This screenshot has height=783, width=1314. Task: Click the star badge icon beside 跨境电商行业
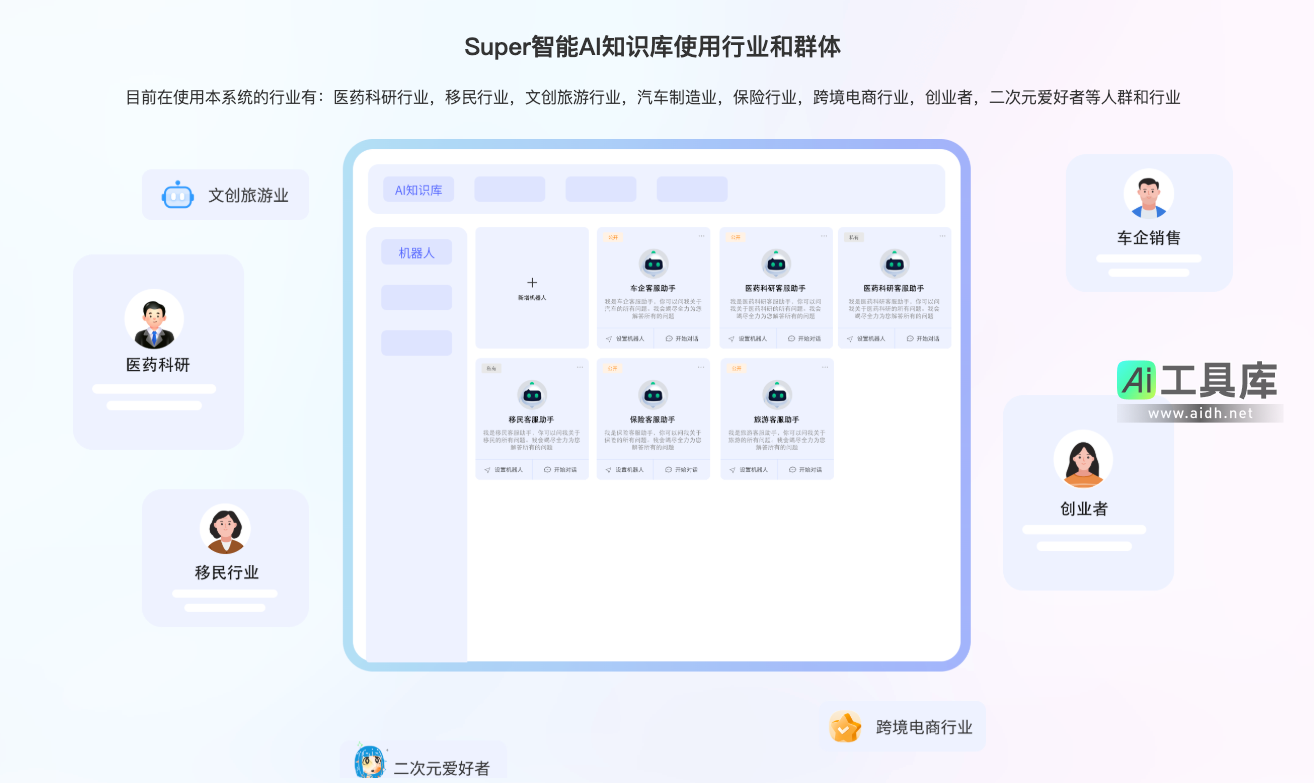pos(845,727)
